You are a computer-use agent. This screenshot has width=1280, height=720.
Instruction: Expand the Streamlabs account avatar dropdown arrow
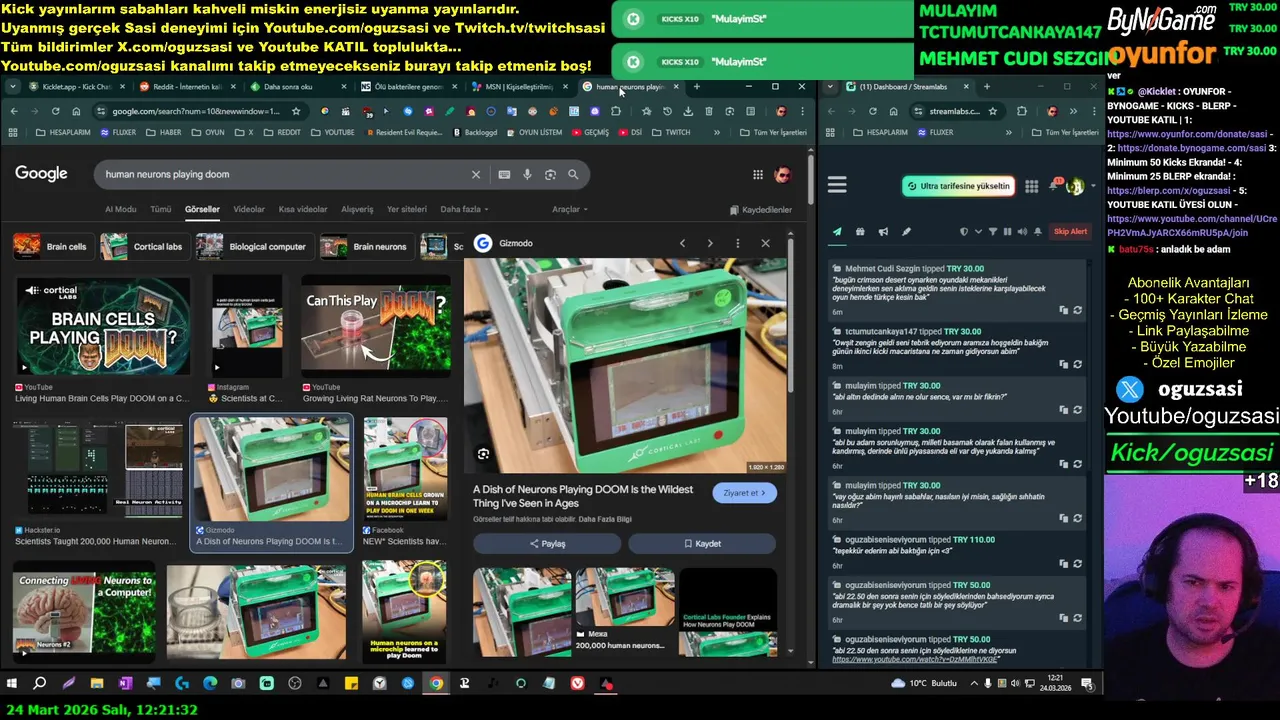[1092, 186]
